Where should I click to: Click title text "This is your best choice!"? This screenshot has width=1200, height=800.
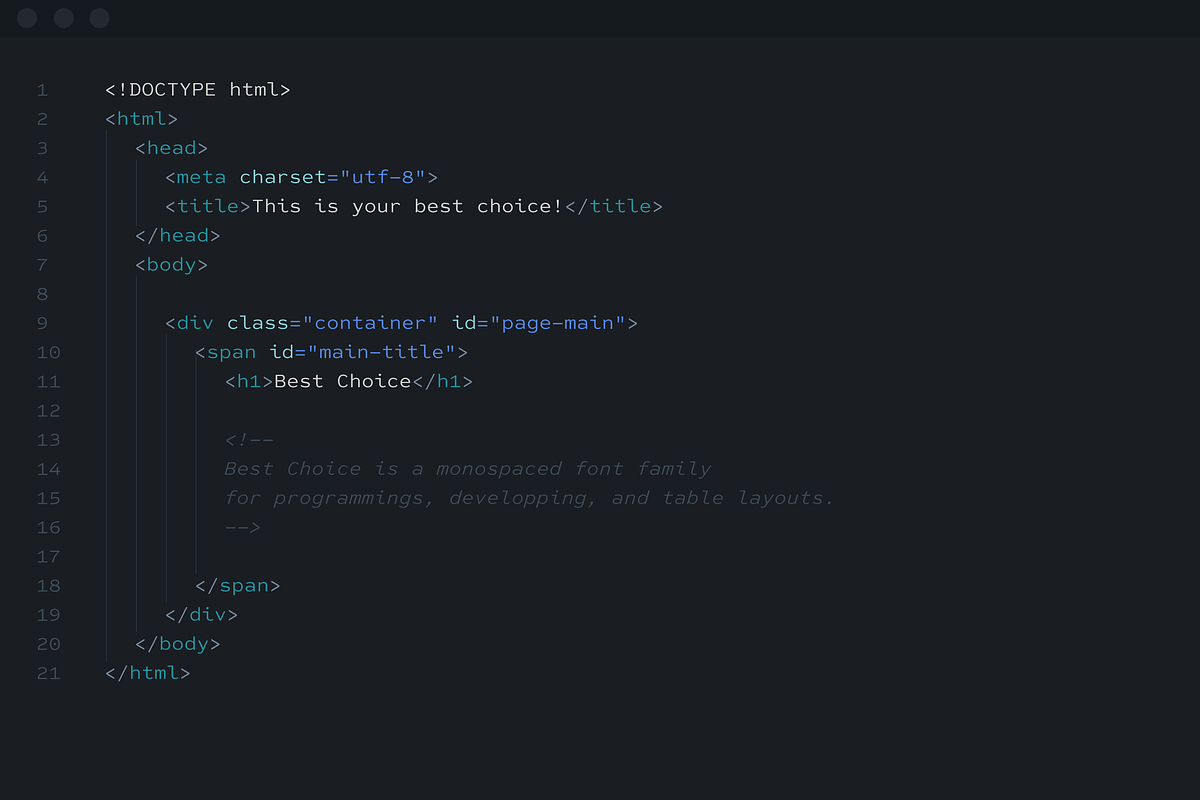pyautogui.click(x=408, y=206)
